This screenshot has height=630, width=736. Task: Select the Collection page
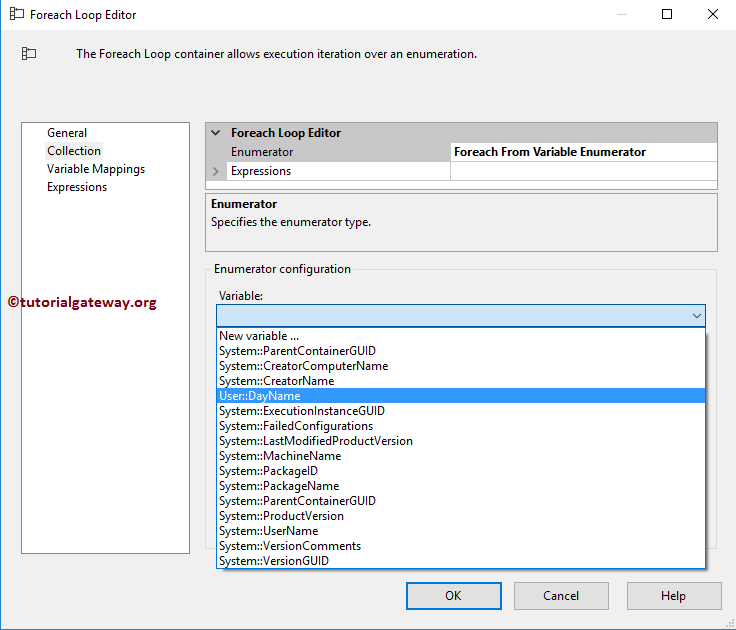pos(74,151)
